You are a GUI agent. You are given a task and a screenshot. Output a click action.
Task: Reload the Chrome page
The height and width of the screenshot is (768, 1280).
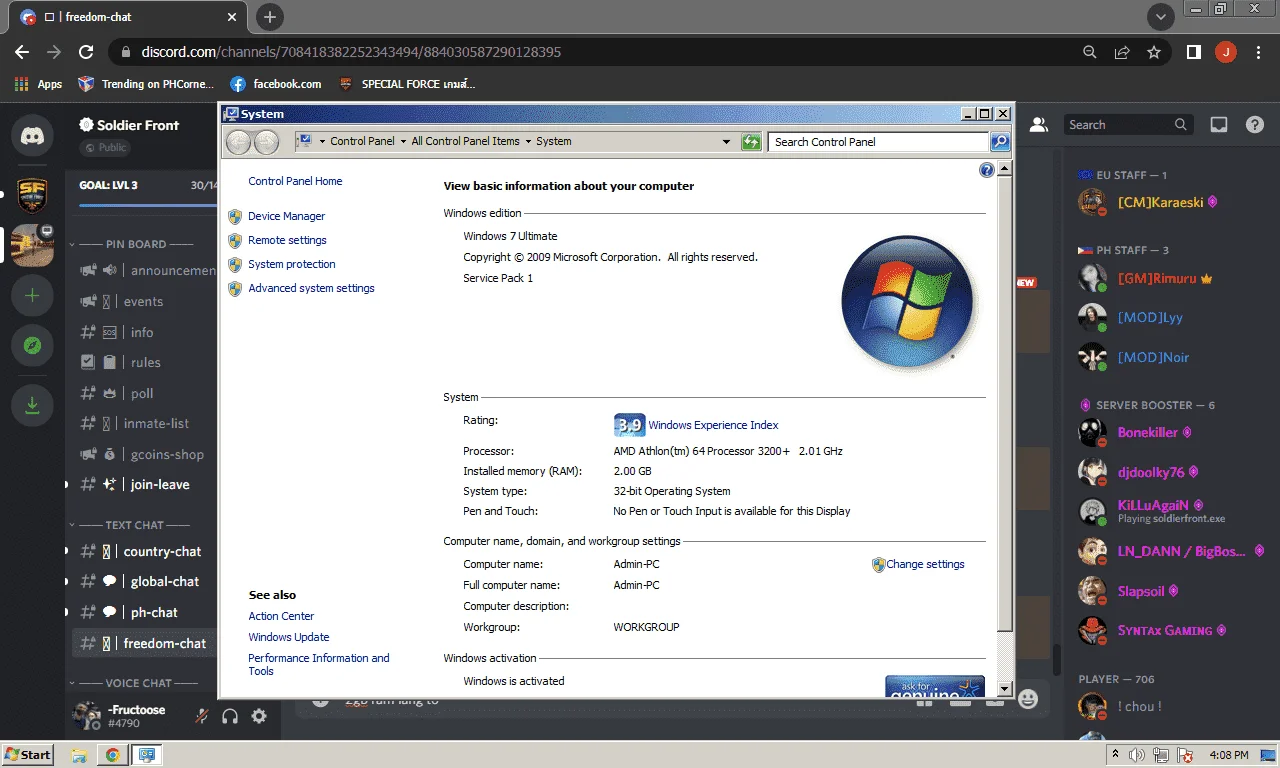pyautogui.click(x=86, y=52)
